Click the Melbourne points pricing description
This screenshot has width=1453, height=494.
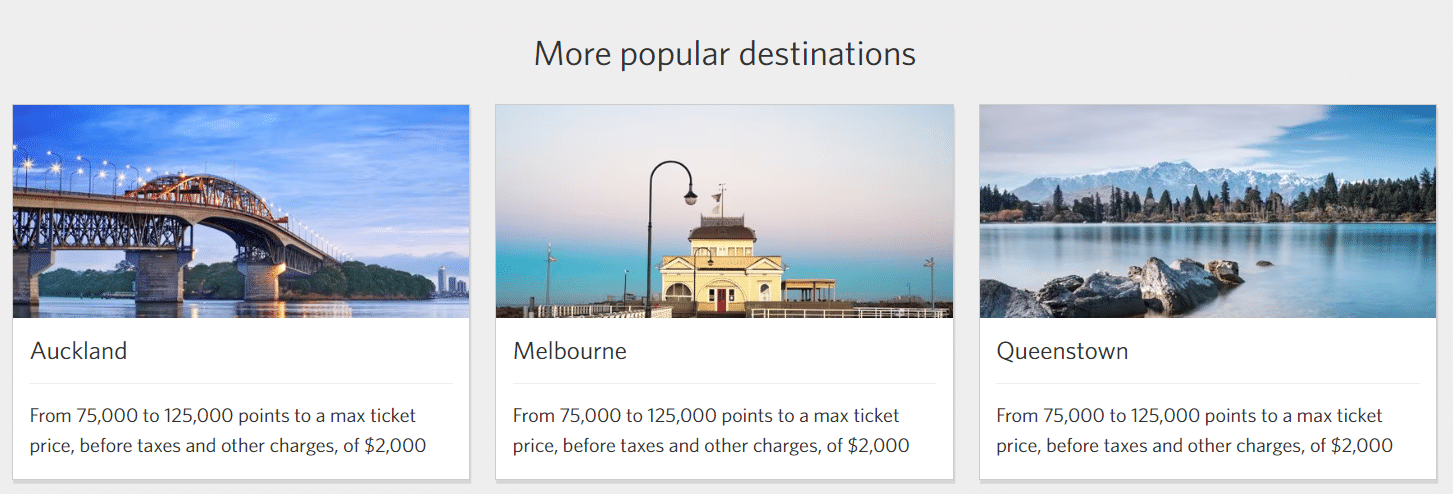point(711,430)
